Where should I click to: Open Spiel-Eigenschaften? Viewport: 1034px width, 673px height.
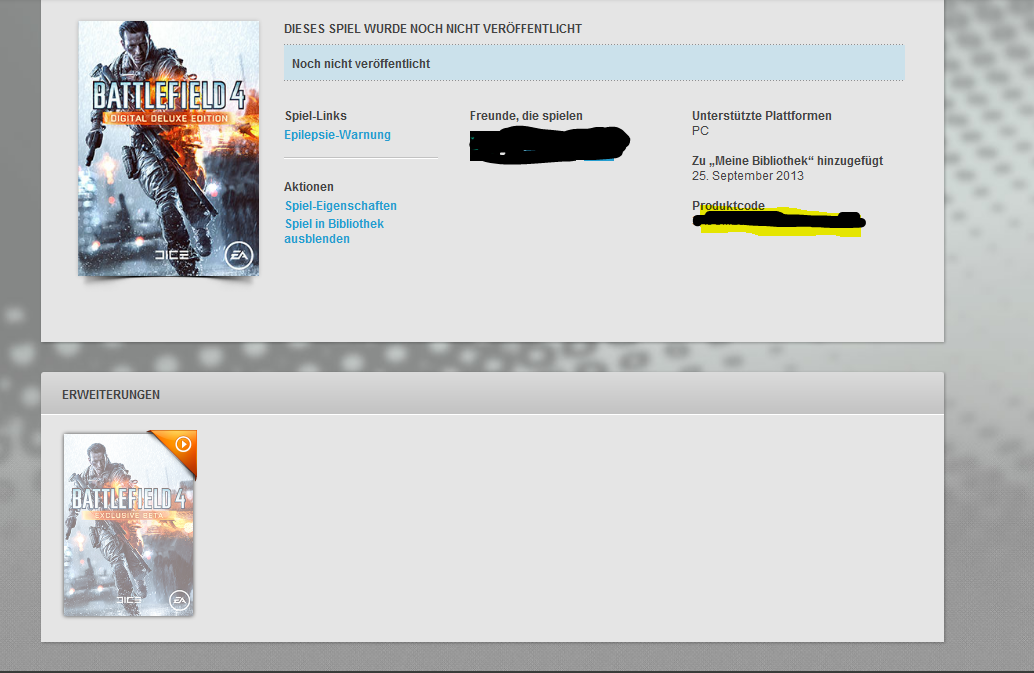[x=340, y=206]
